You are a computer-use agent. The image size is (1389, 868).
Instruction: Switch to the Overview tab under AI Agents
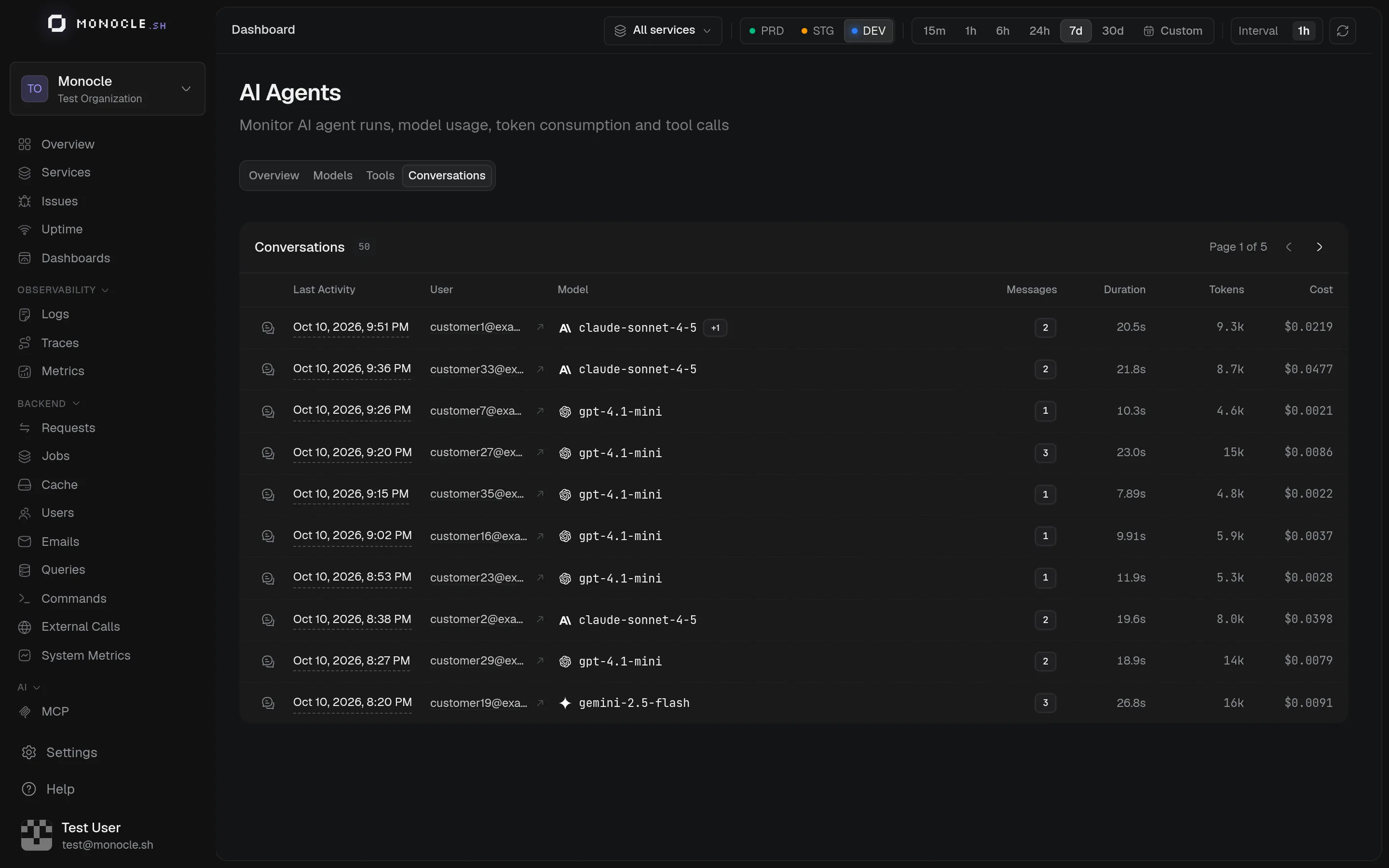(x=274, y=175)
